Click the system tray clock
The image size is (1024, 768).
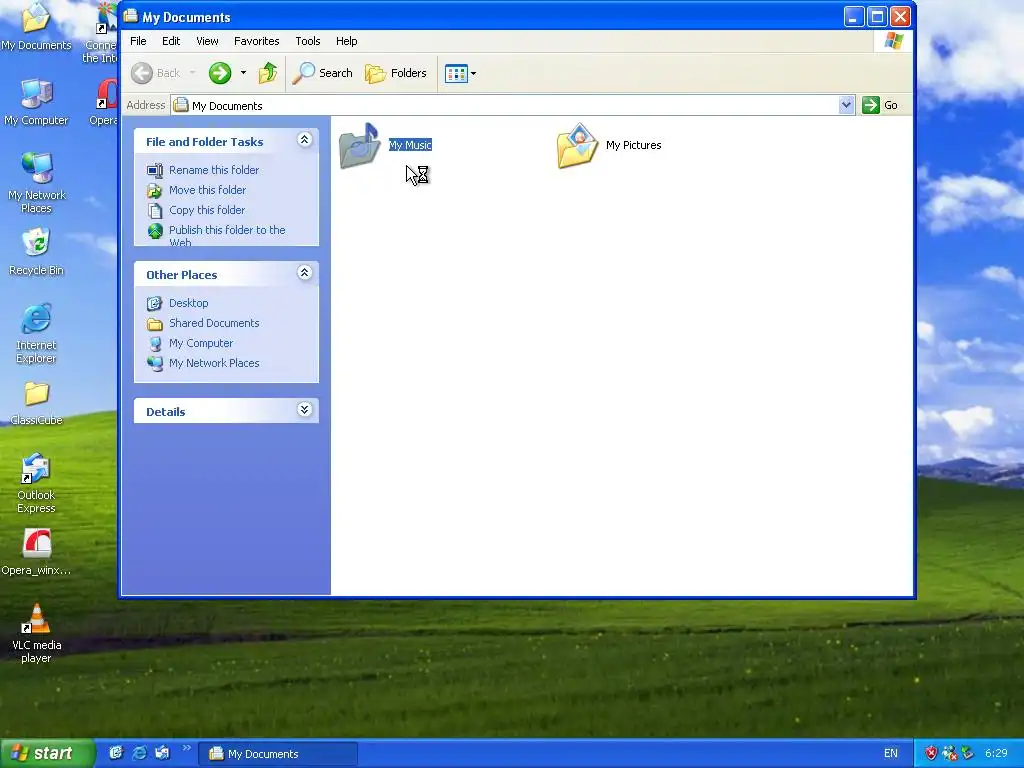pyautogui.click(x=997, y=754)
